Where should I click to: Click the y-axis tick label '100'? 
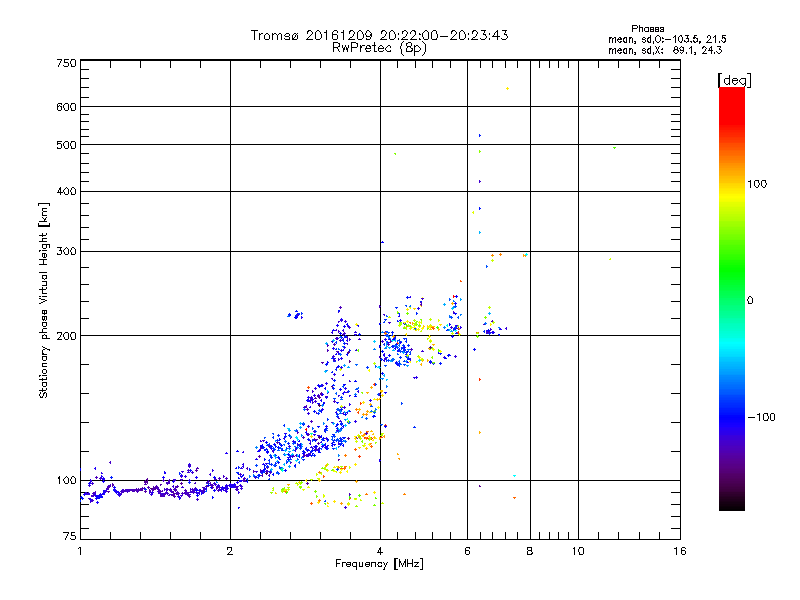[x=66, y=480]
